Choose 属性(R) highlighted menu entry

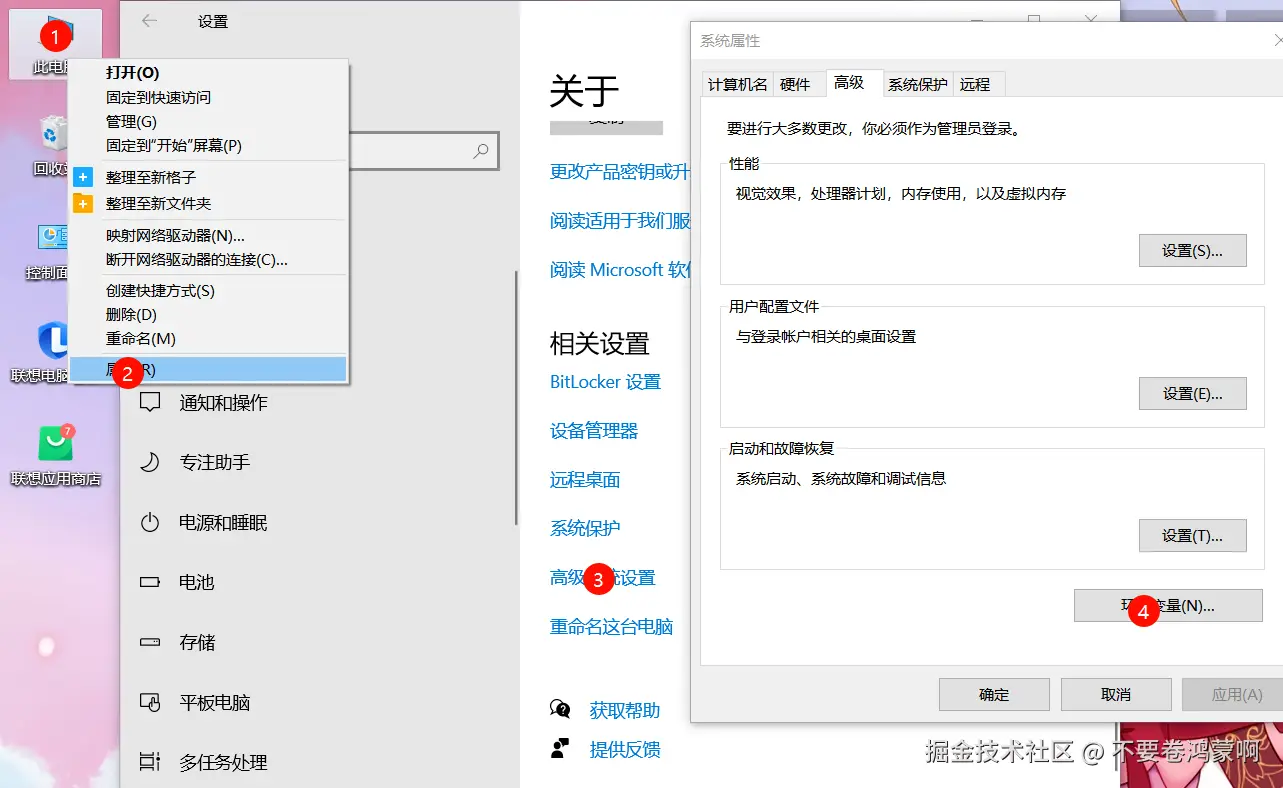[x=208, y=369]
